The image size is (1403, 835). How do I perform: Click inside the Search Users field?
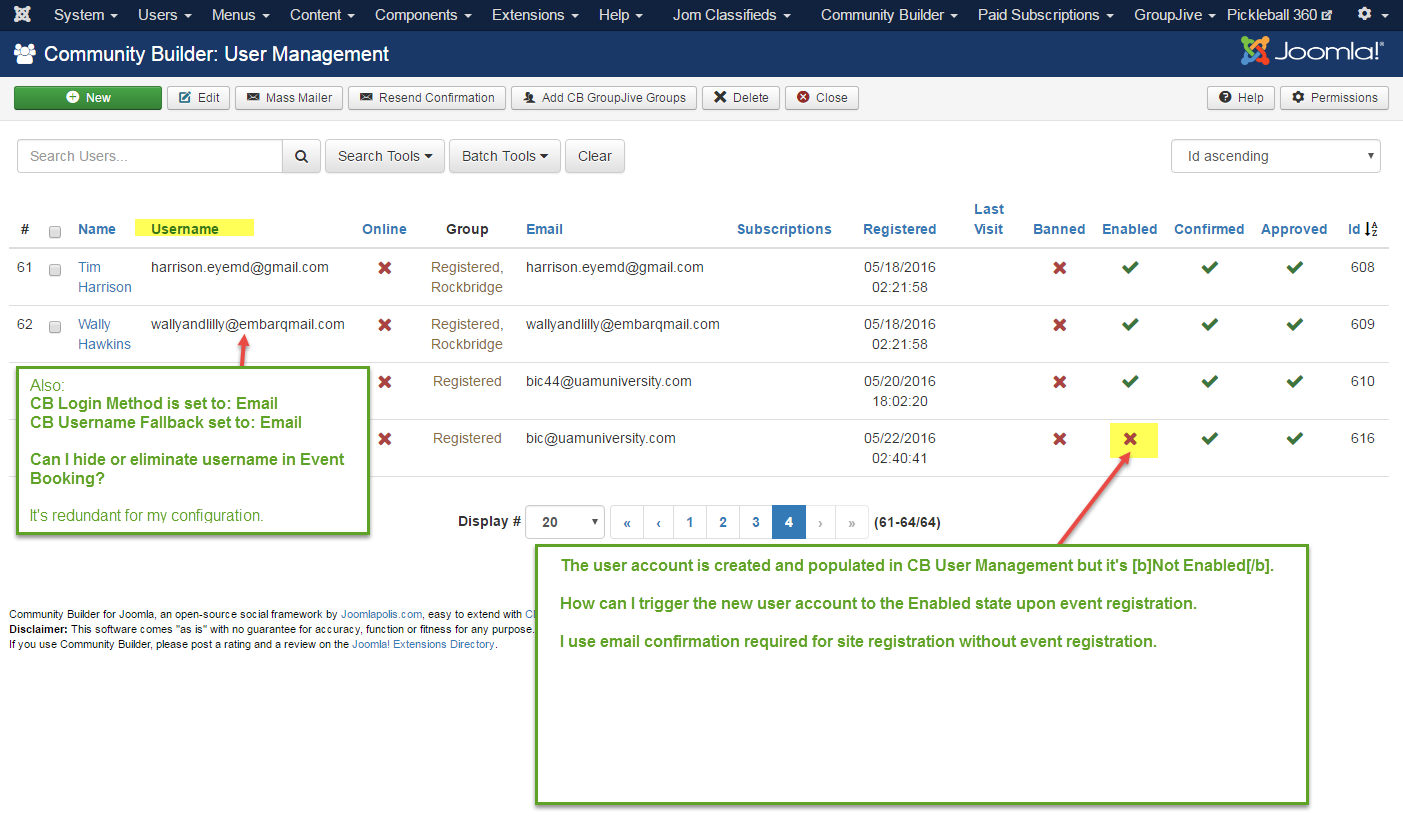150,156
